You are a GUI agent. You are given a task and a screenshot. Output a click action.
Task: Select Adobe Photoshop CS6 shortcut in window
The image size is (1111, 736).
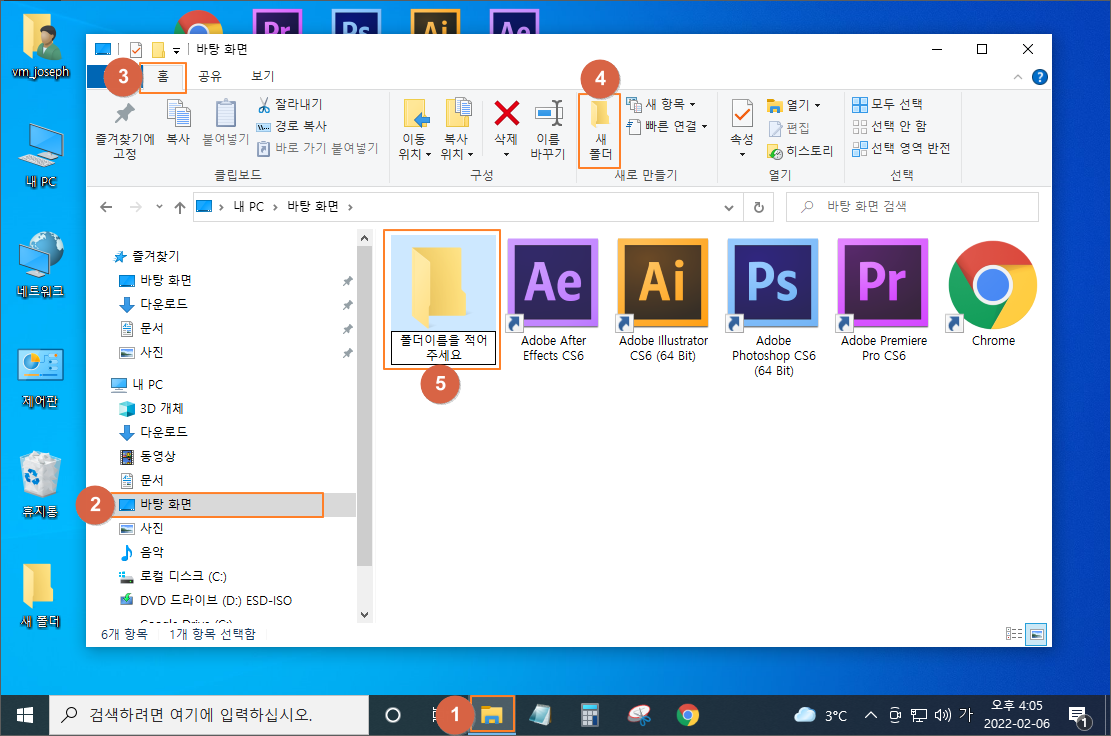[773, 307]
